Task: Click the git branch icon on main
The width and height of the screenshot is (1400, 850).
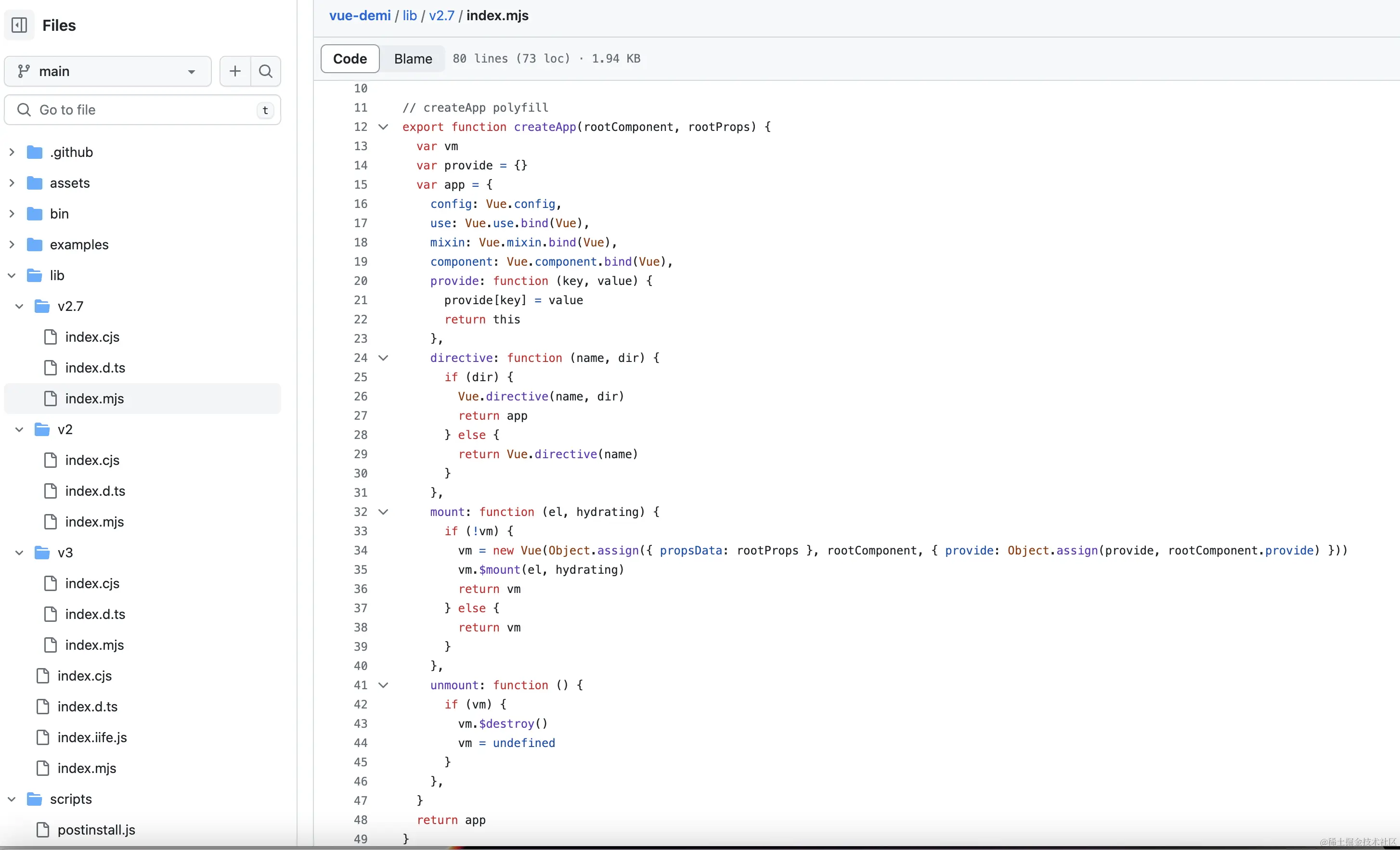Action: point(23,71)
